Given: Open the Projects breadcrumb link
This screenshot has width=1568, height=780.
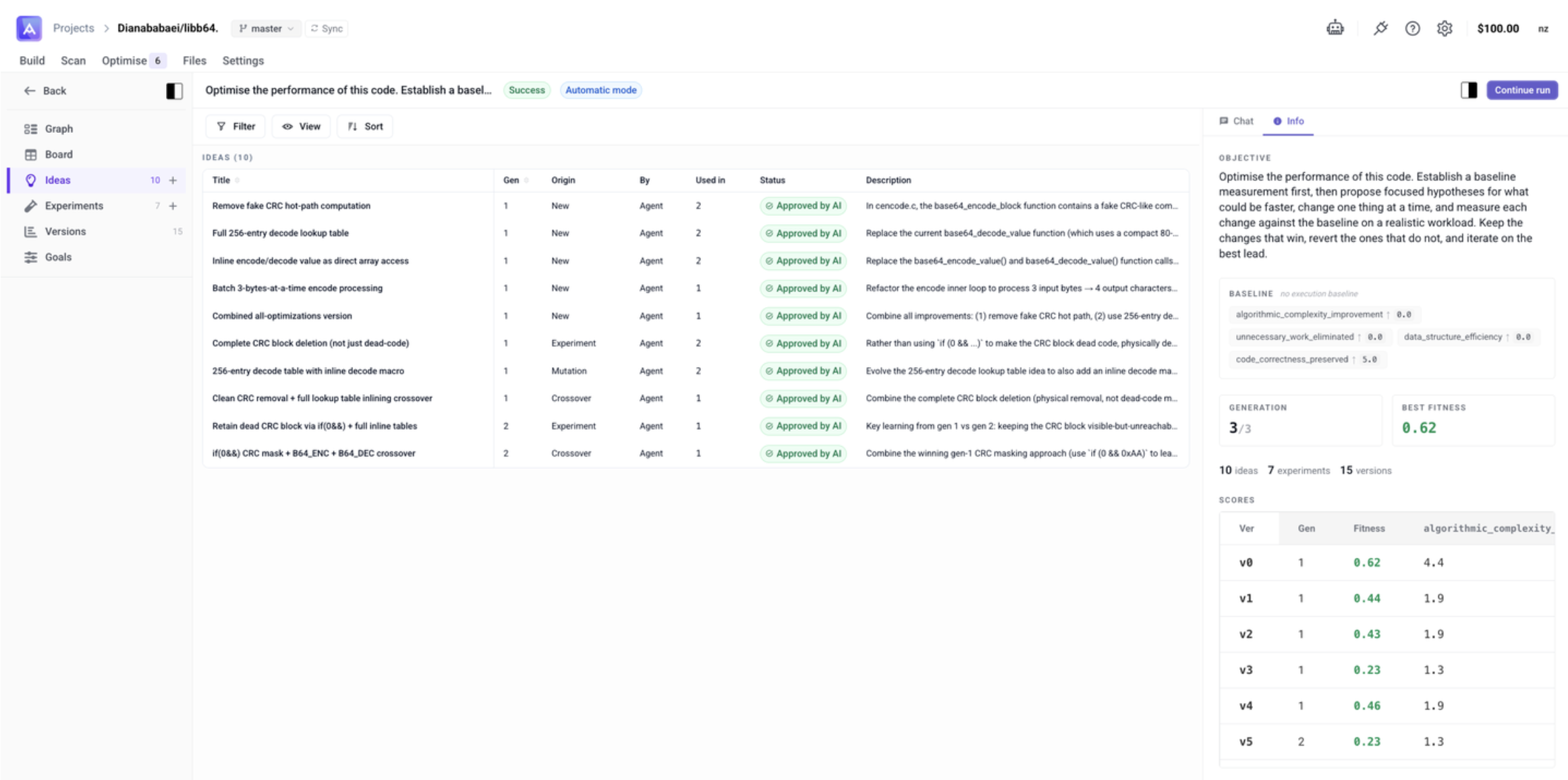Looking at the screenshot, I should click(73, 28).
